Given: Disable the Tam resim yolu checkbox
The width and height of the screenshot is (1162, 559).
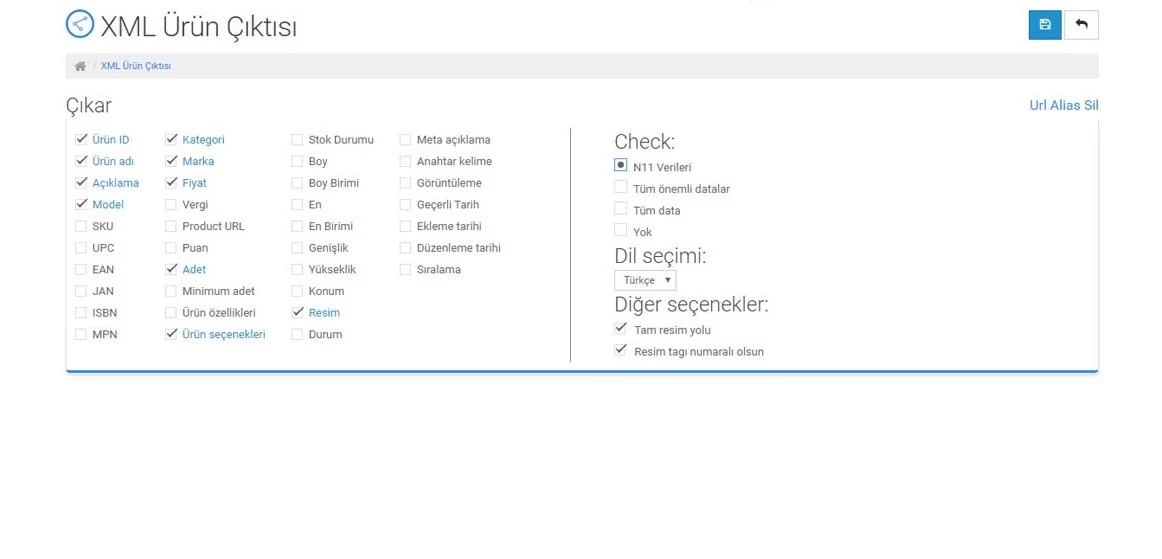Looking at the screenshot, I should click(621, 329).
